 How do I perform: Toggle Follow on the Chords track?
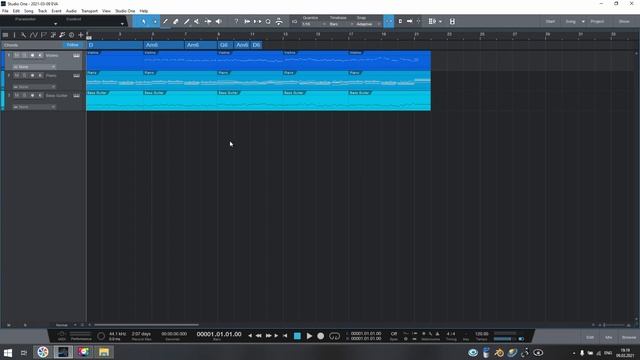(72, 45)
